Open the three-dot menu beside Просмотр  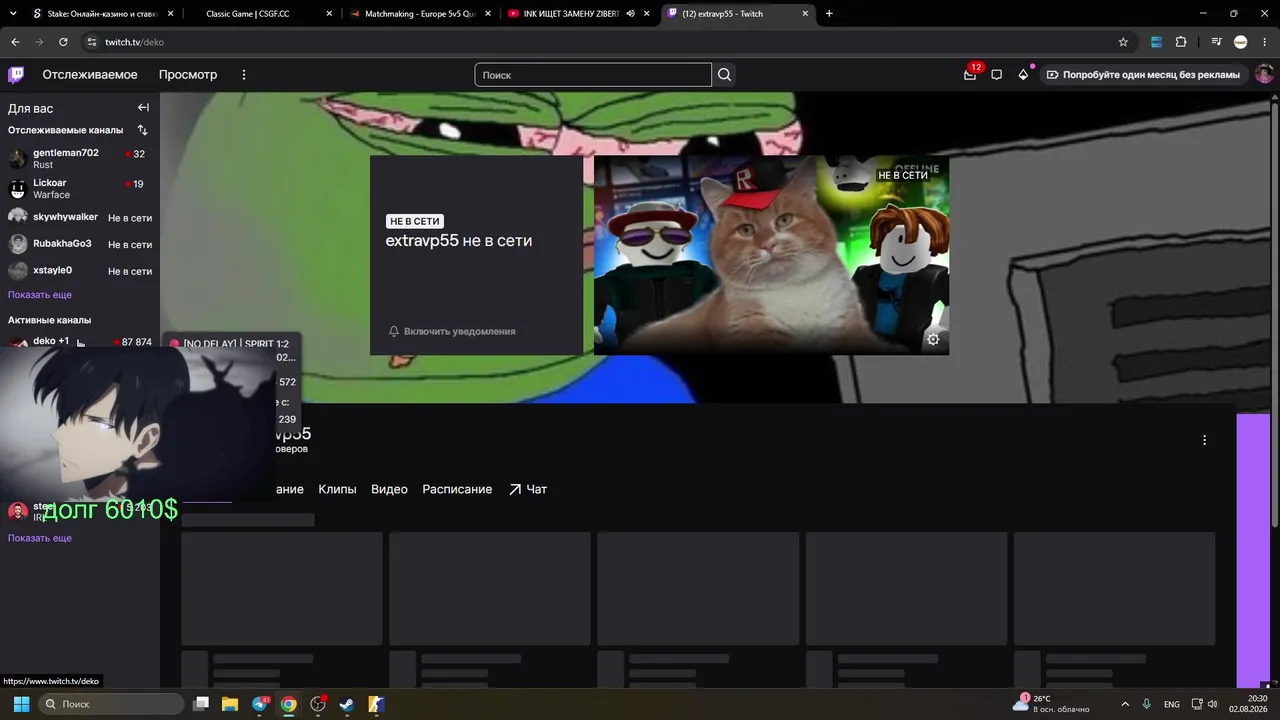pos(243,75)
